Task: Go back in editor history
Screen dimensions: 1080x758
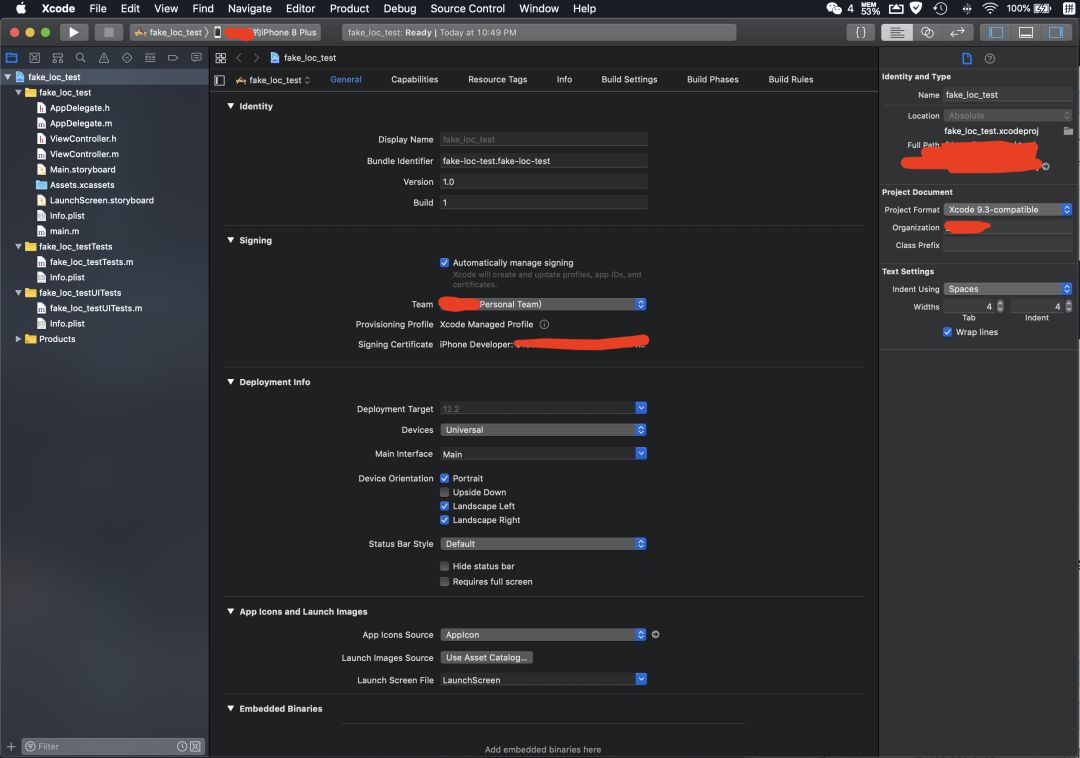Action: [x=239, y=58]
